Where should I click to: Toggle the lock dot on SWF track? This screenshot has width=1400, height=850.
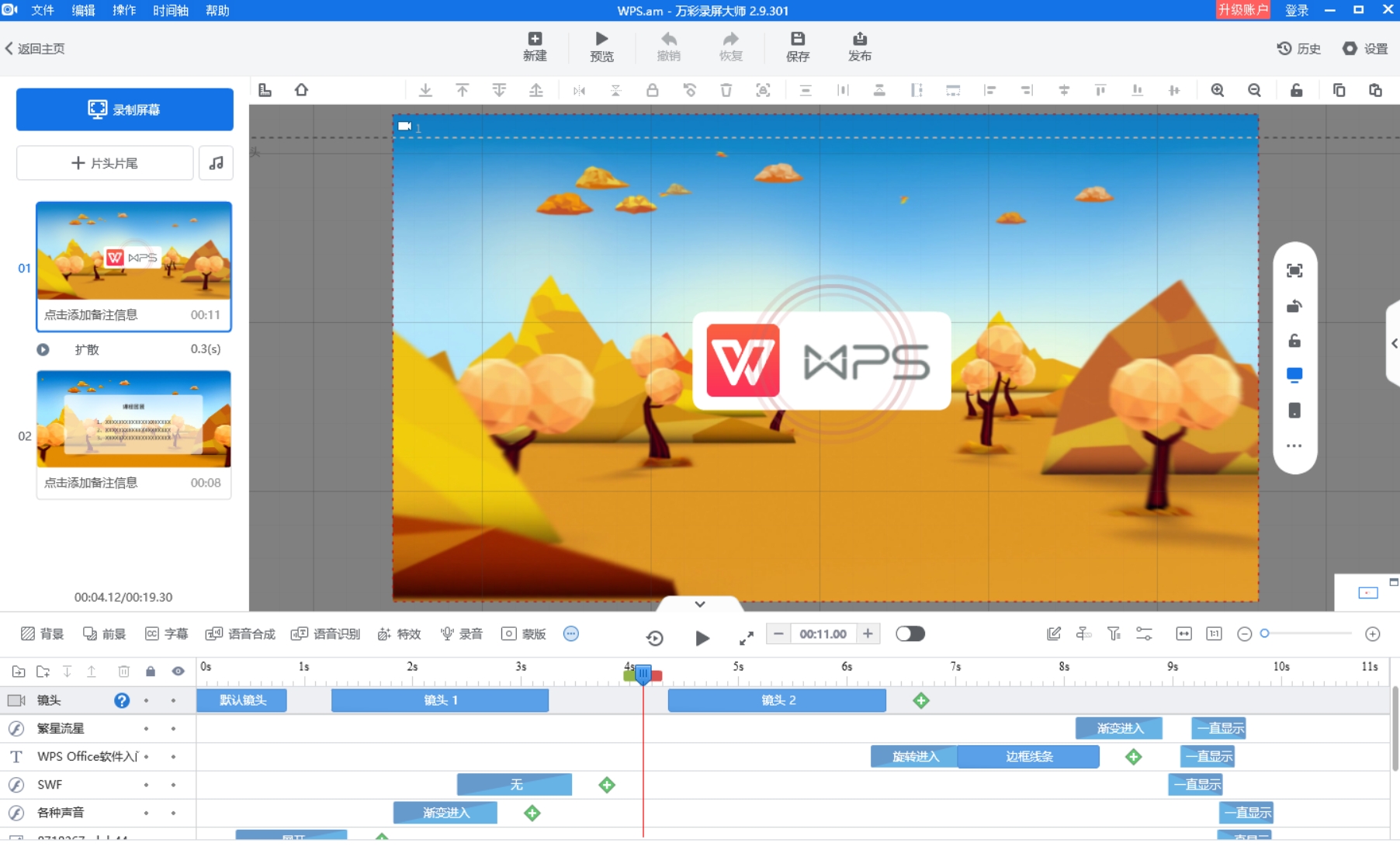click(146, 785)
